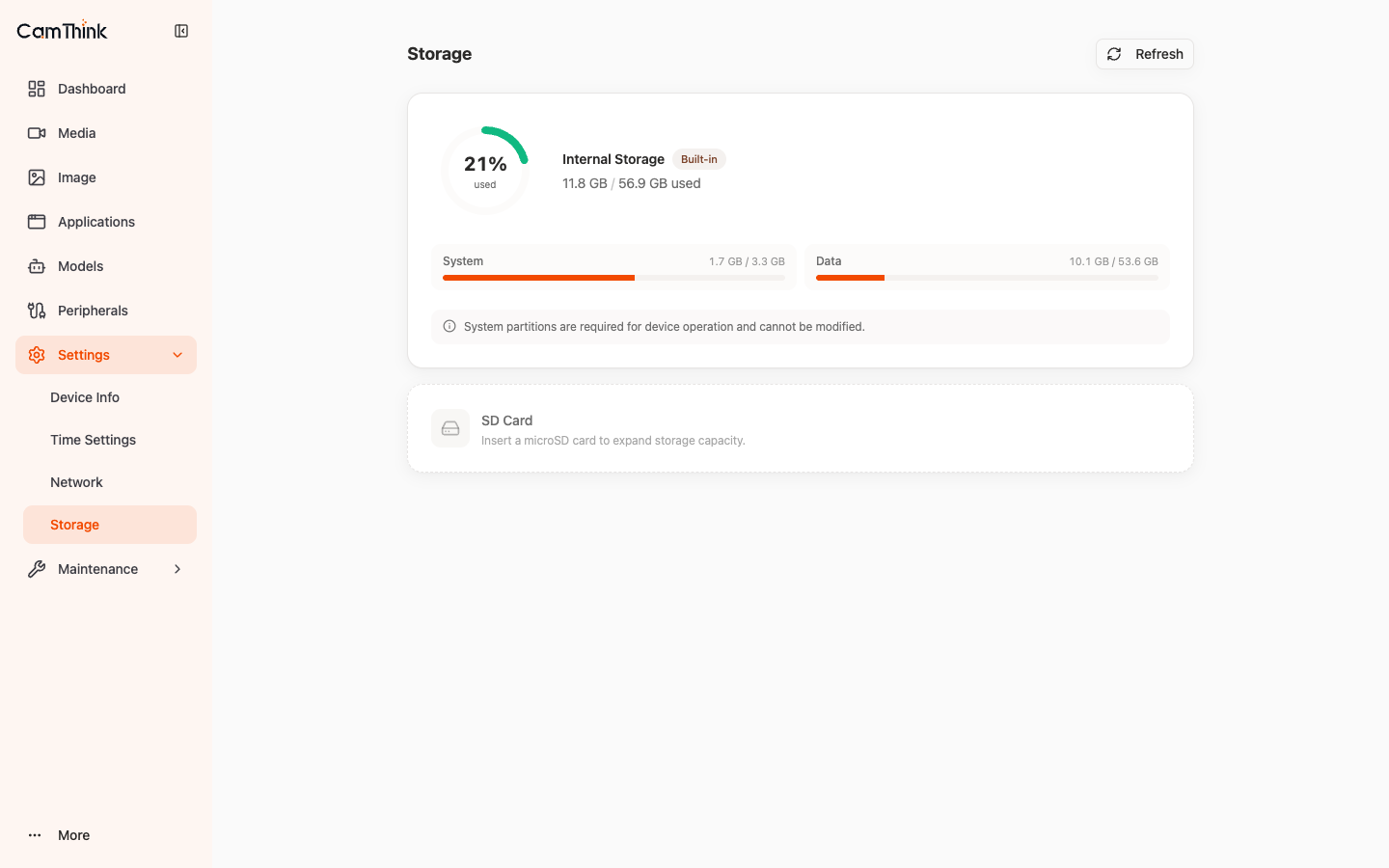Expand the Maintenance submenu arrow
This screenshot has height=868, width=1389.
coord(177,569)
